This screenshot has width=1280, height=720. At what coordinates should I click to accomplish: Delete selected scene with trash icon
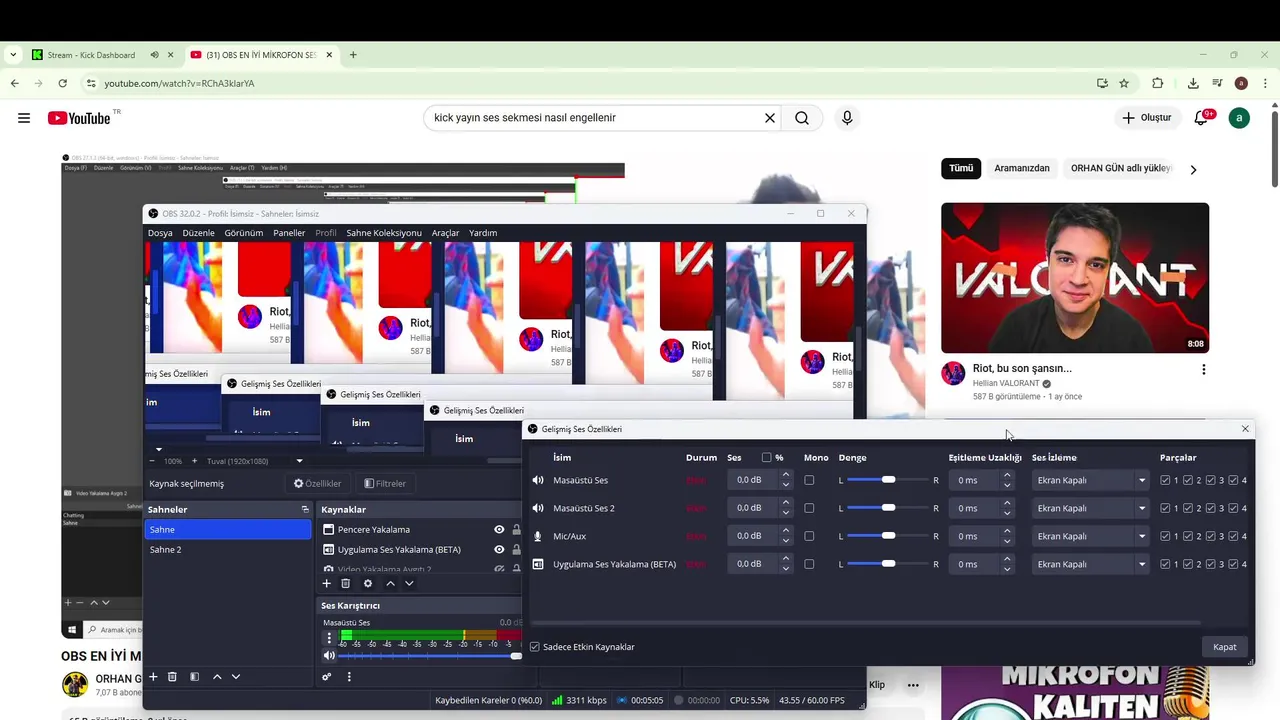pyautogui.click(x=172, y=677)
